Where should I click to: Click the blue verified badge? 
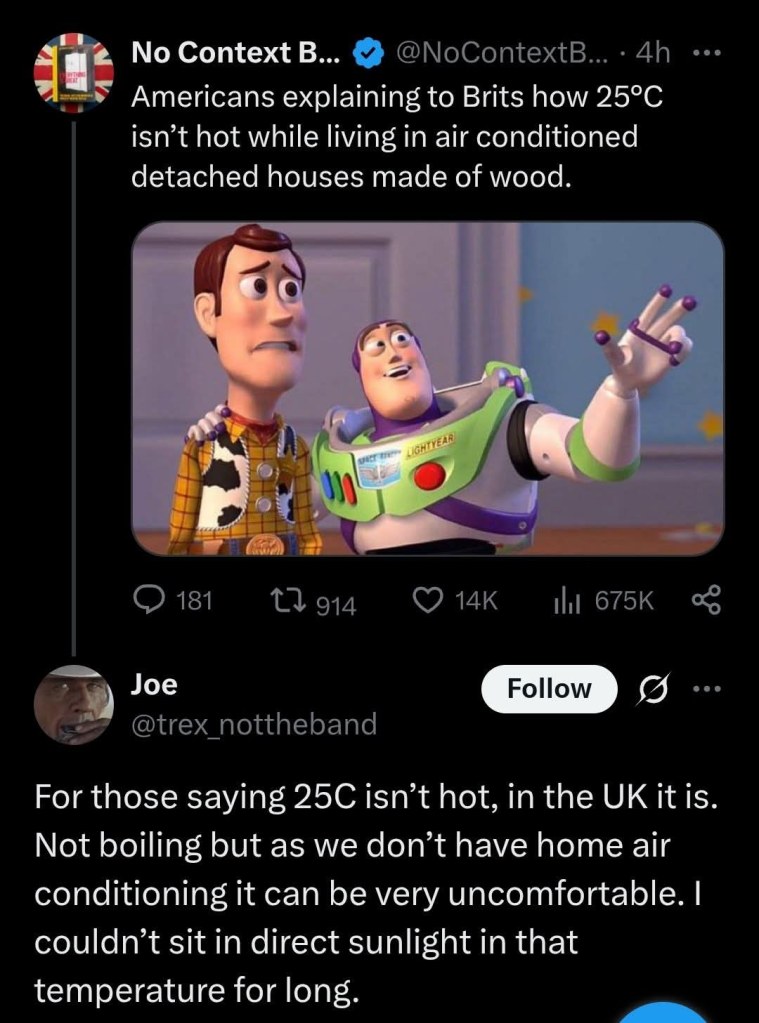[x=367, y=55]
